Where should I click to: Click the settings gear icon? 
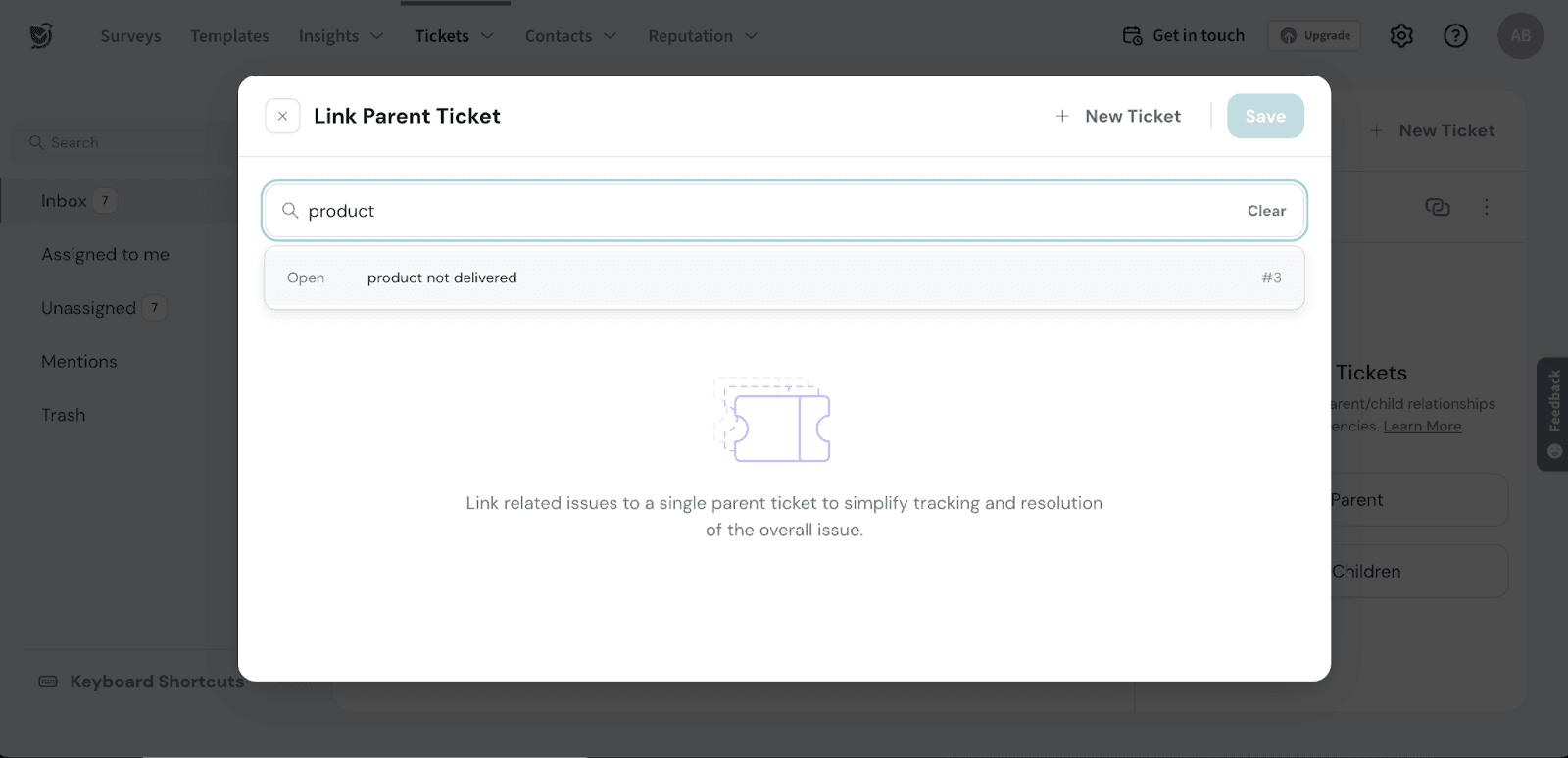click(1401, 36)
